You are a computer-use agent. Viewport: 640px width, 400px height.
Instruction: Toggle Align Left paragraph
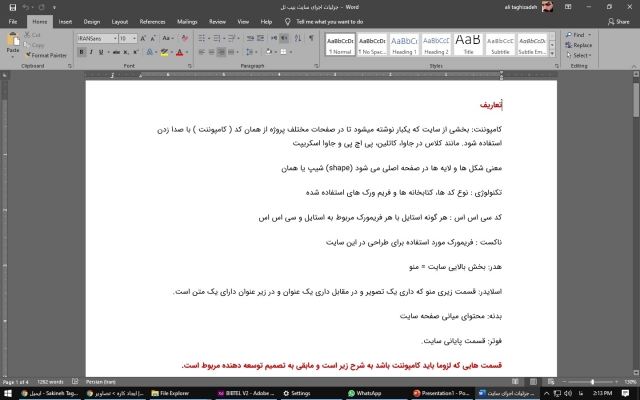(x=202, y=52)
